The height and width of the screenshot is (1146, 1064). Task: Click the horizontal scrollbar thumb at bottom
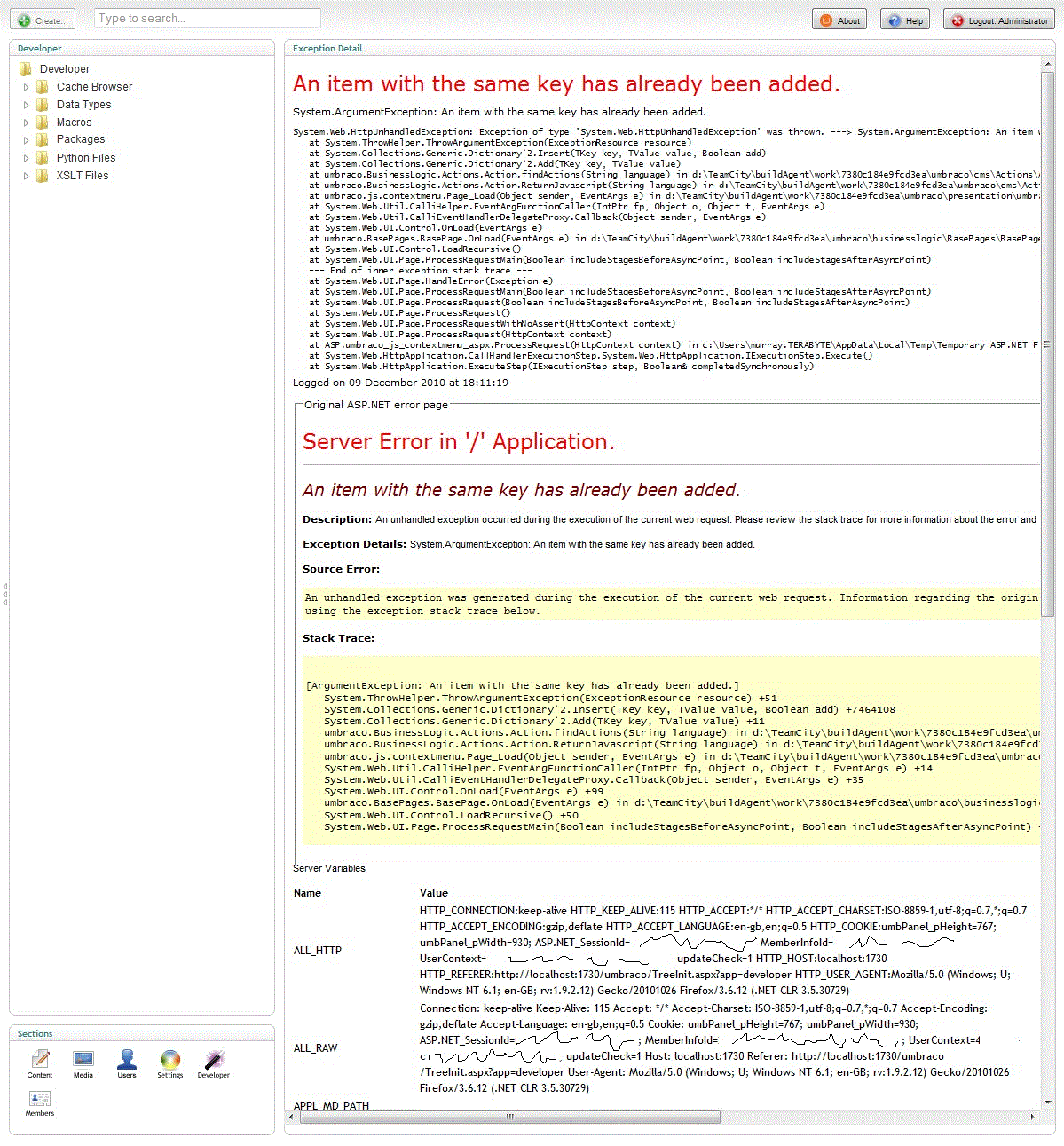509,1117
